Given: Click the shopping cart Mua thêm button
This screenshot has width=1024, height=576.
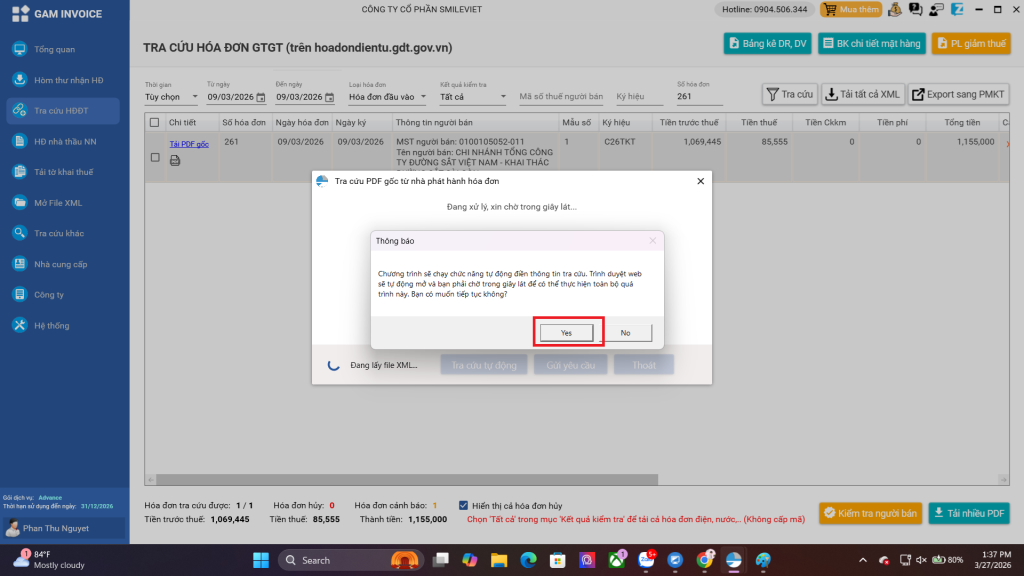Looking at the screenshot, I should [850, 10].
